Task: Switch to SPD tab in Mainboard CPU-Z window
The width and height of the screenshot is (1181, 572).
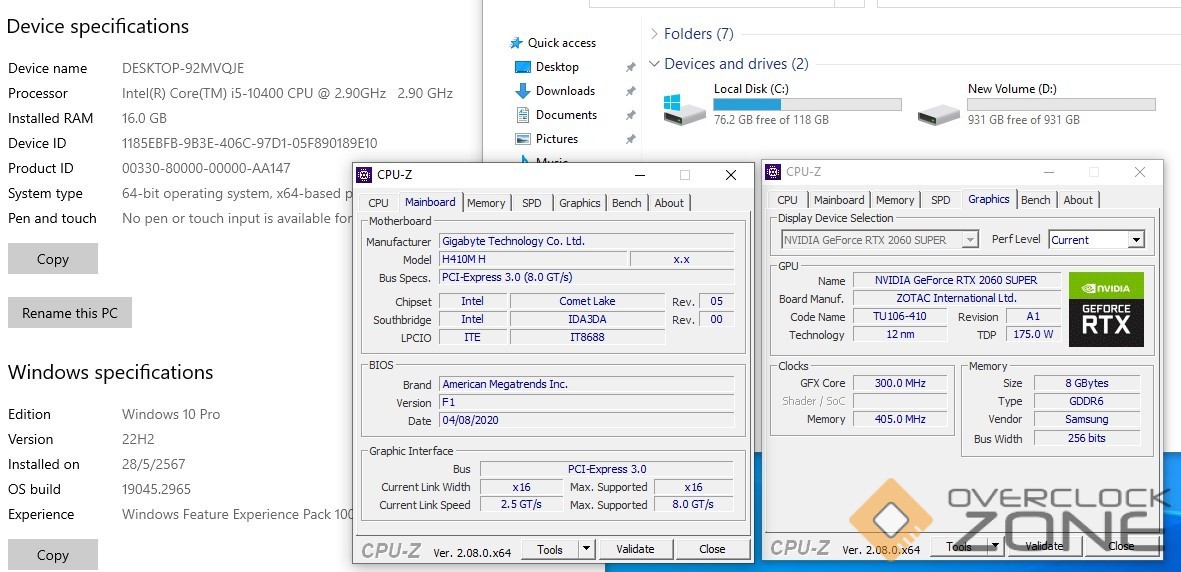Action: [532, 203]
